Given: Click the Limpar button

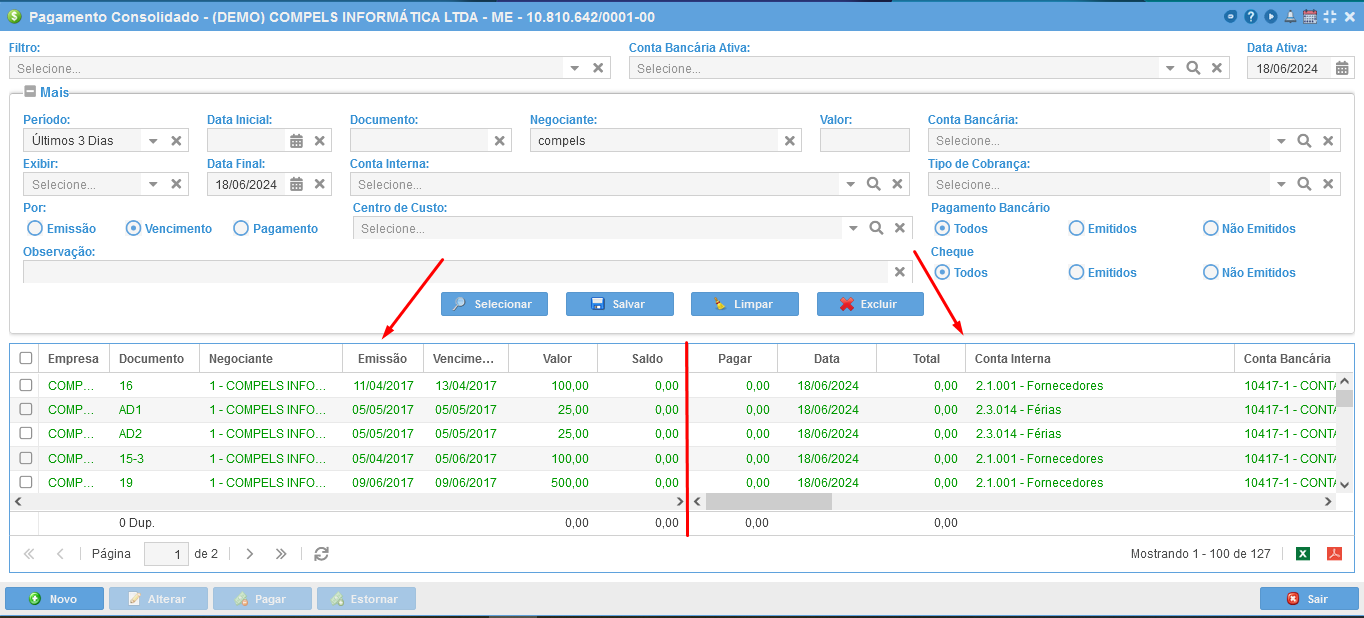Looking at the screenshot, I should point(744,304).
